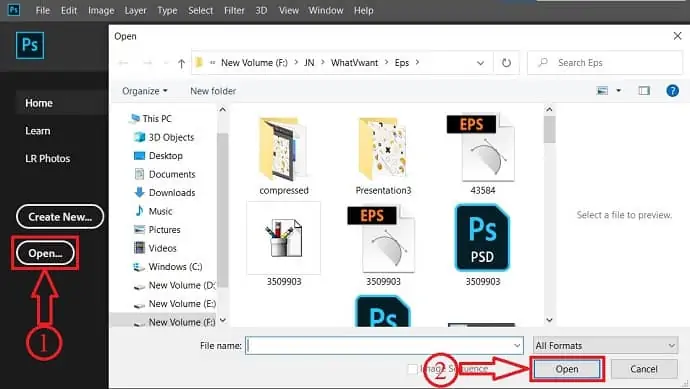Click the Search Eps search box
690x389 pixels.
(605, 63)
